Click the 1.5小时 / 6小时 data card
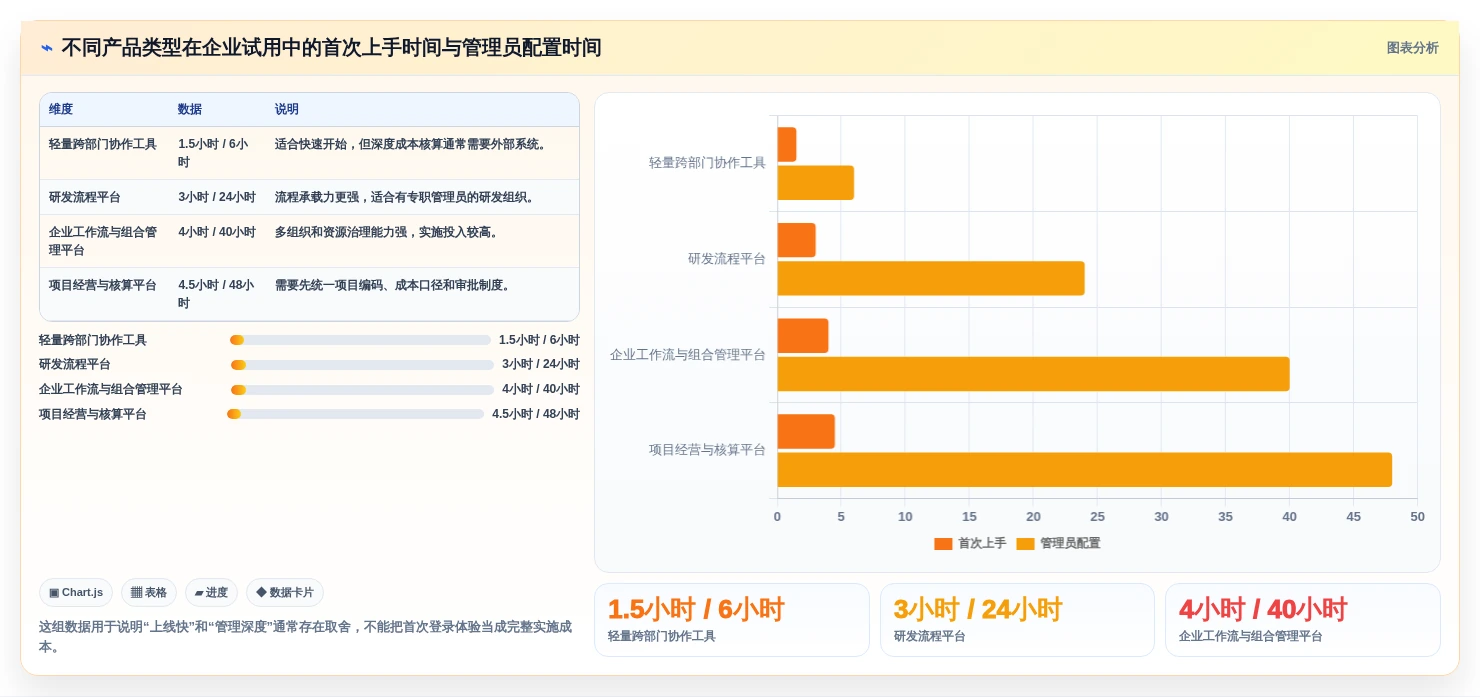 click(x=732, y=620)
